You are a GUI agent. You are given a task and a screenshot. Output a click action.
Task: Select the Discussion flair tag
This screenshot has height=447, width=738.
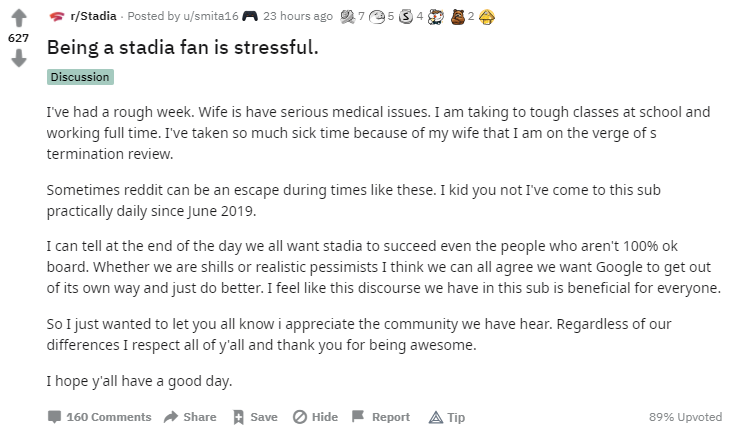(x=80, y=77)
